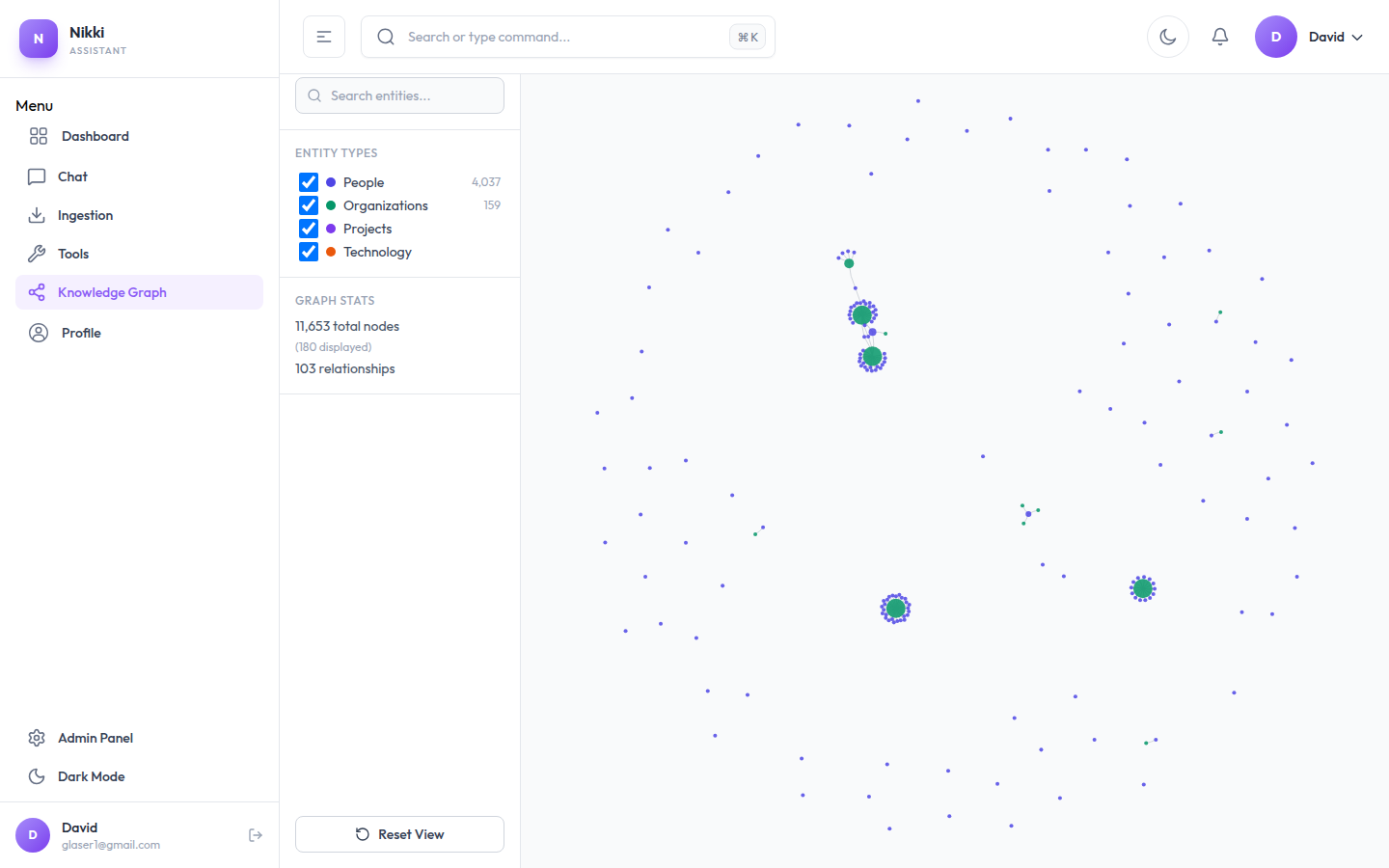Uncheck the People entity type

tap(308, 182)
